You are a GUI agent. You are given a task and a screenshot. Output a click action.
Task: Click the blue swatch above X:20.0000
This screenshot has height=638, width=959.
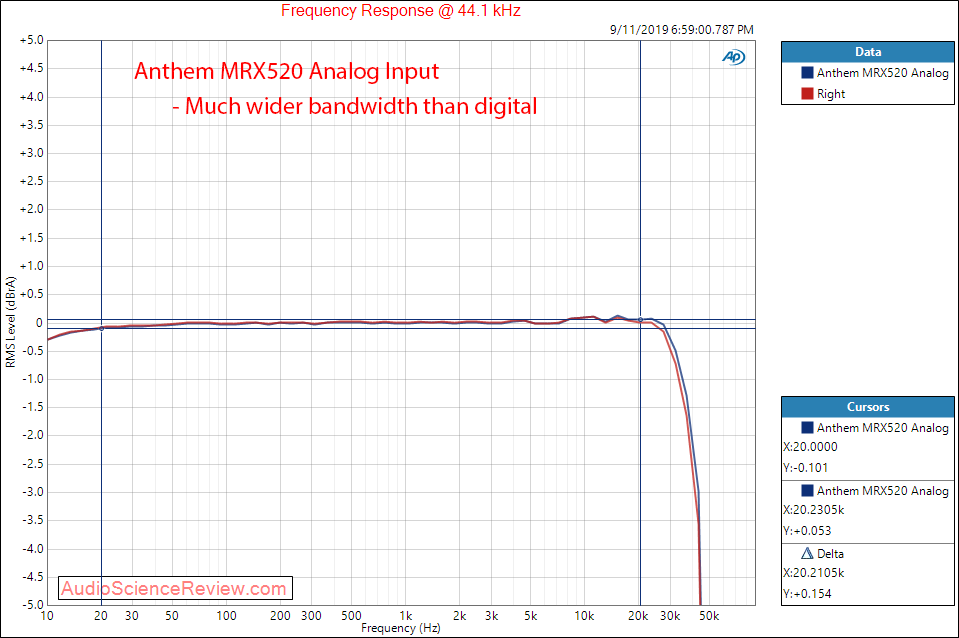[x=807, y=428]
